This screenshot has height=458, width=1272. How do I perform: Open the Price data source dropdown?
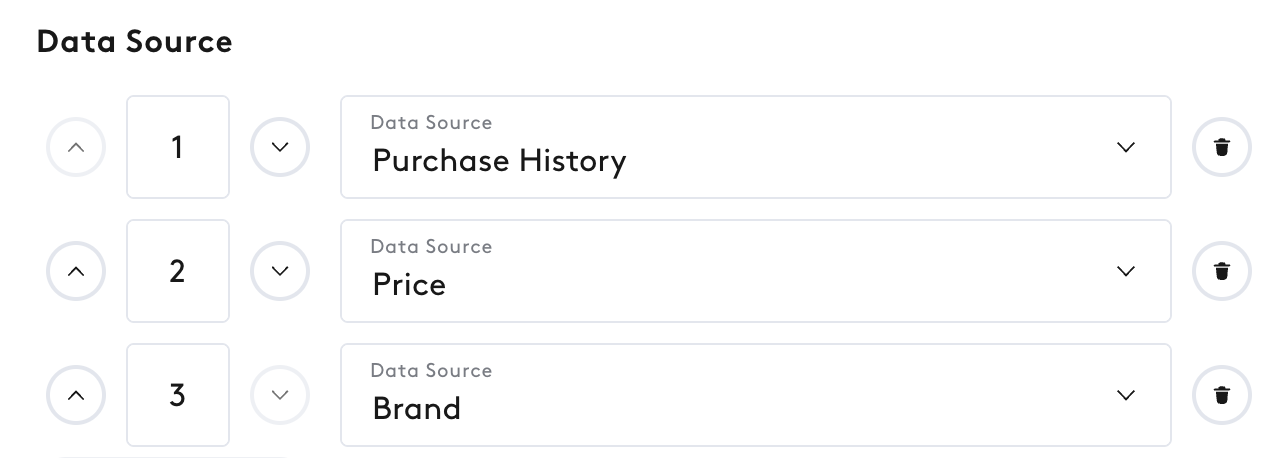(x=756, y=271)
